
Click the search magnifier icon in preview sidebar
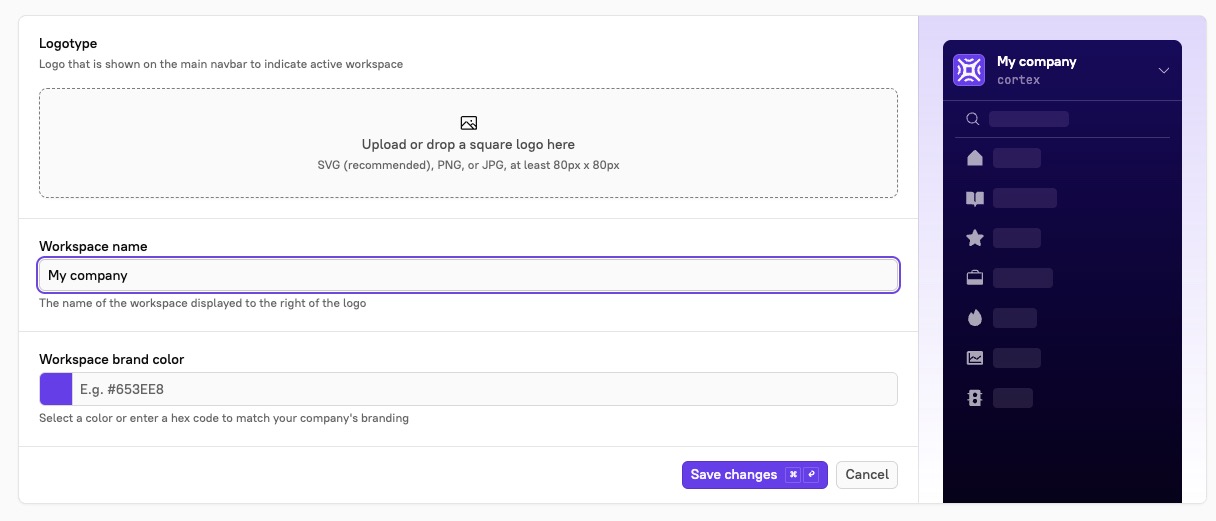pos(972,119)
